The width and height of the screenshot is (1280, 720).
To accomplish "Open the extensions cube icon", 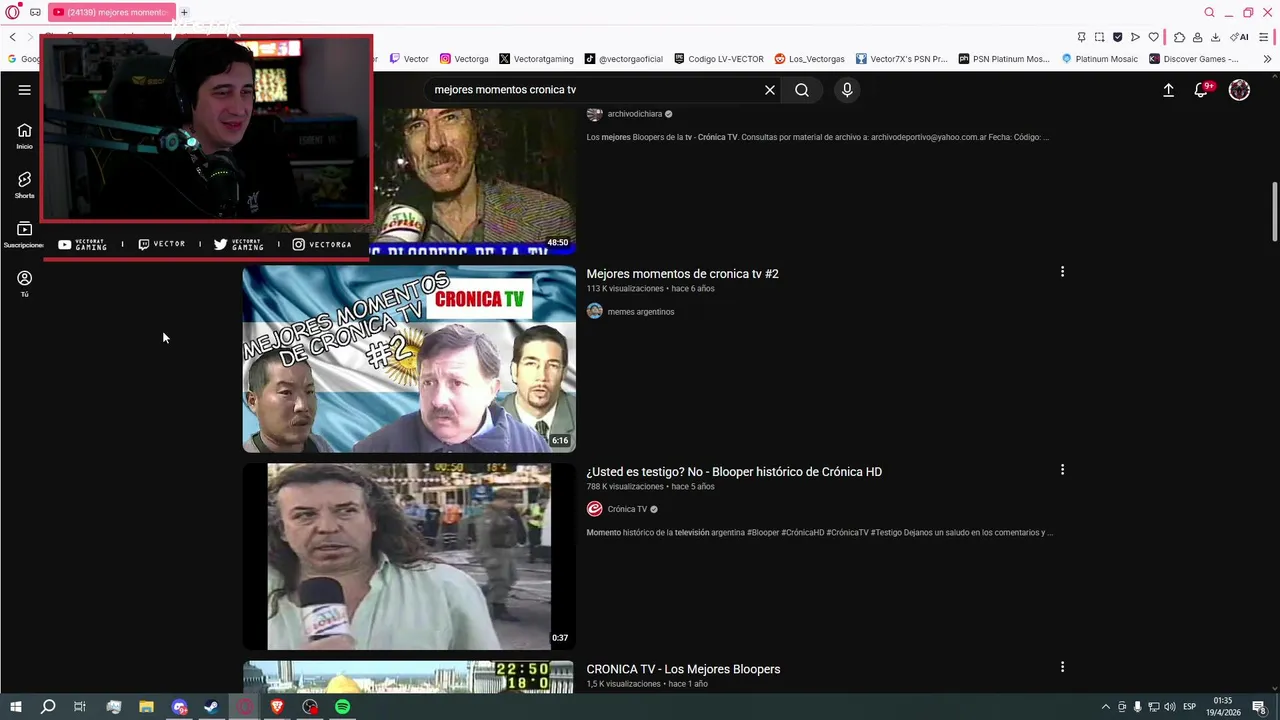I will click(1179, 37).
